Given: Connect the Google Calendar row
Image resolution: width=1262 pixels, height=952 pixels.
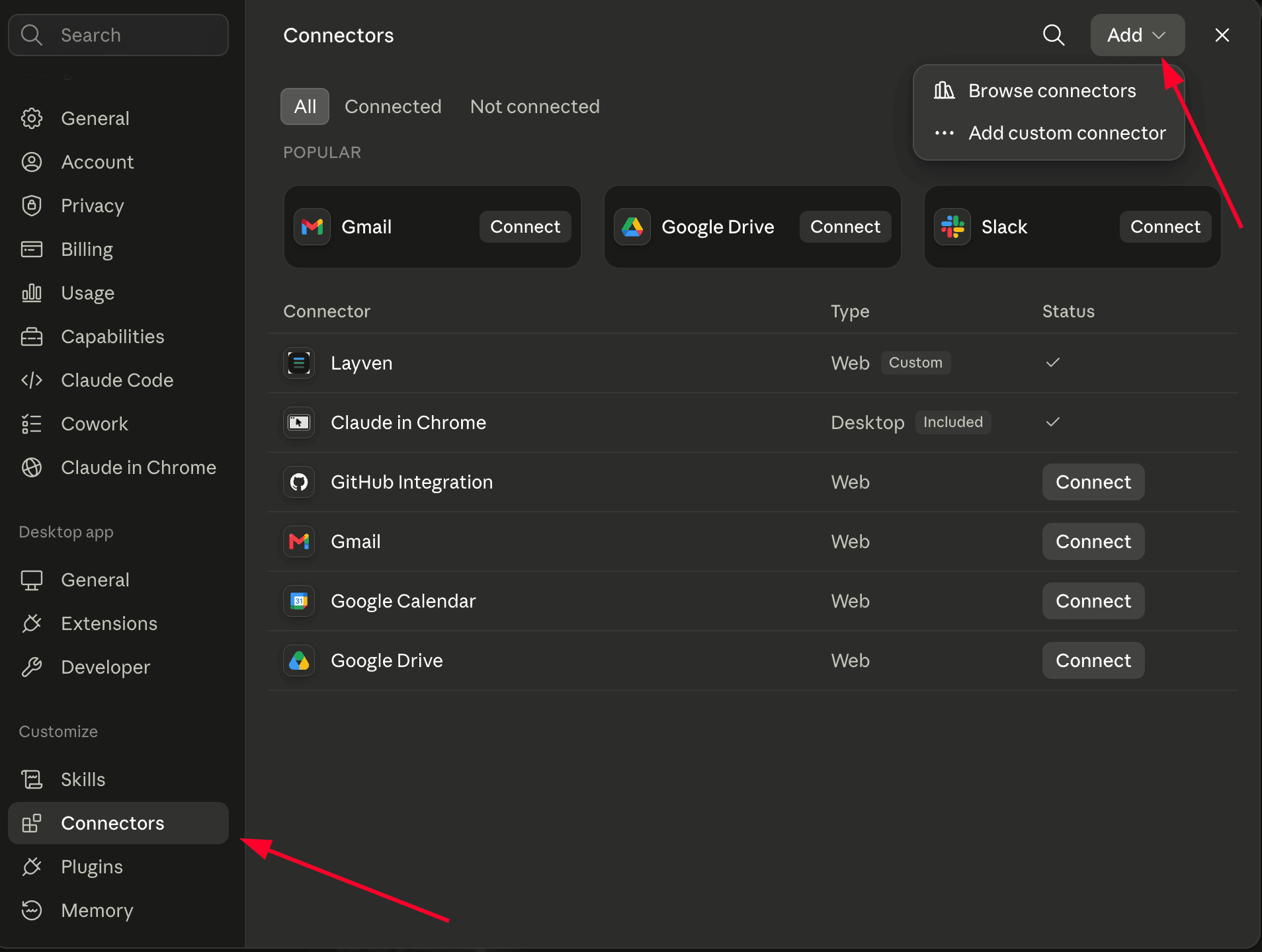Looking at the screenshot, I should pos(1093,601).
